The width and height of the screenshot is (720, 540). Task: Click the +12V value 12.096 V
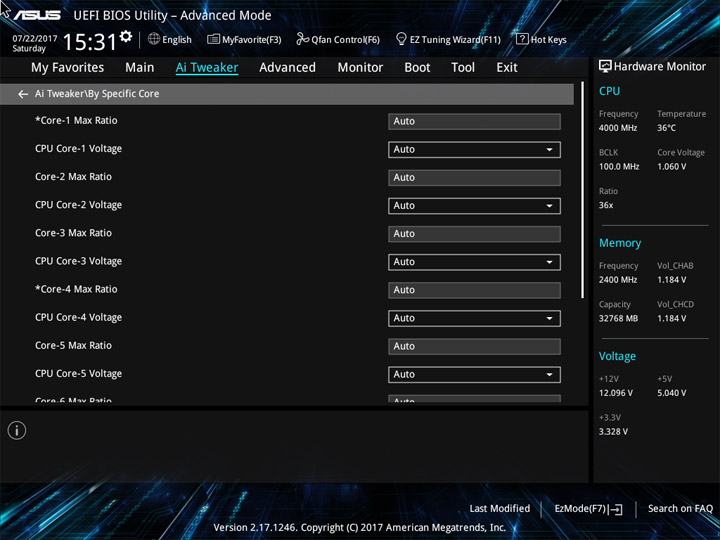tap(616, 393)
